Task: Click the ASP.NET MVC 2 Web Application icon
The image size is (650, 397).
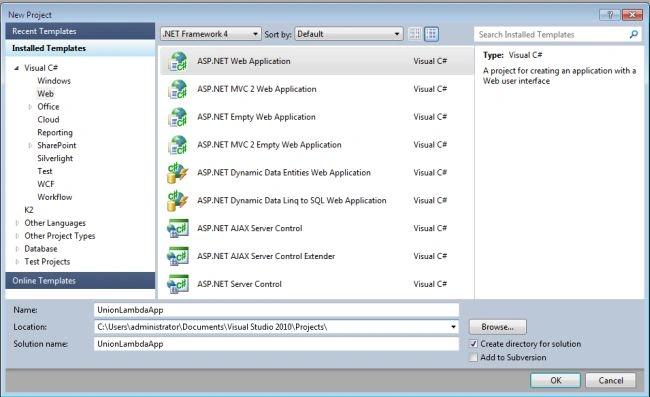Action: tap(178, 89)
